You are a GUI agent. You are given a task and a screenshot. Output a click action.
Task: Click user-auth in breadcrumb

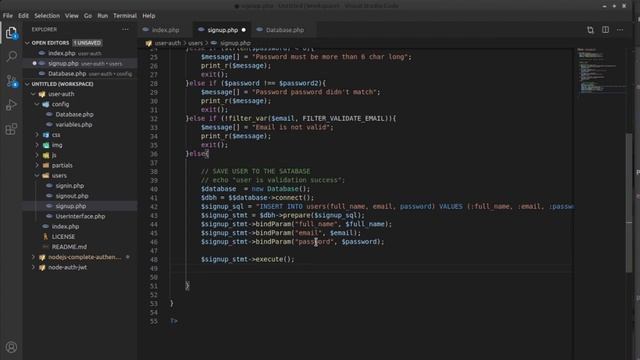(x=167, y=43)
